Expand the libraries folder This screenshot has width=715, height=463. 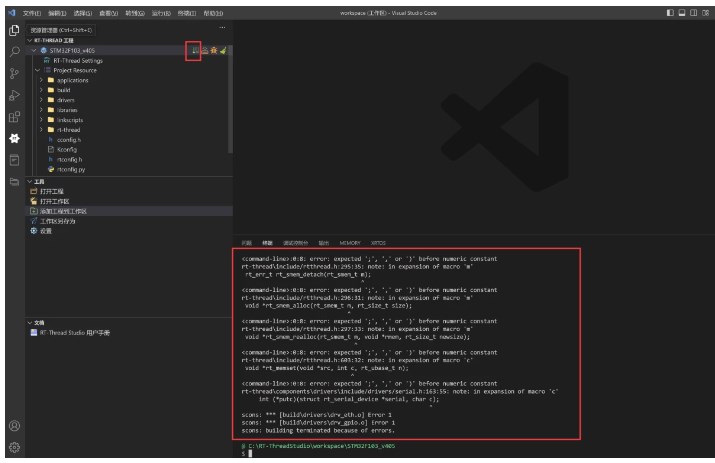click(41, 110)
